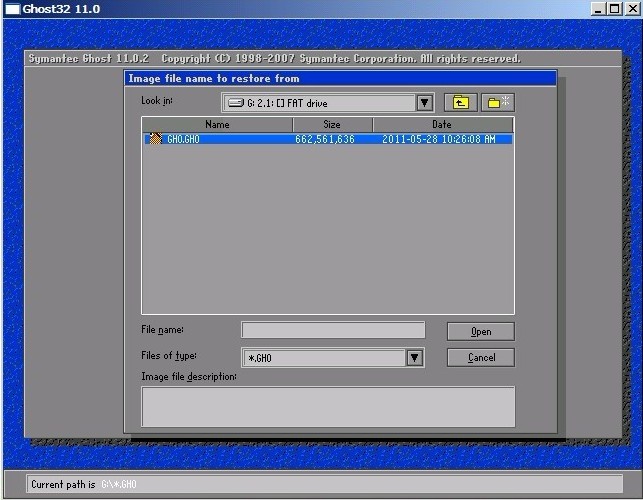The width and height of the screenshot is (643, 500).
Task: Click the Image file description text area
Action: [x=328, y=406]
